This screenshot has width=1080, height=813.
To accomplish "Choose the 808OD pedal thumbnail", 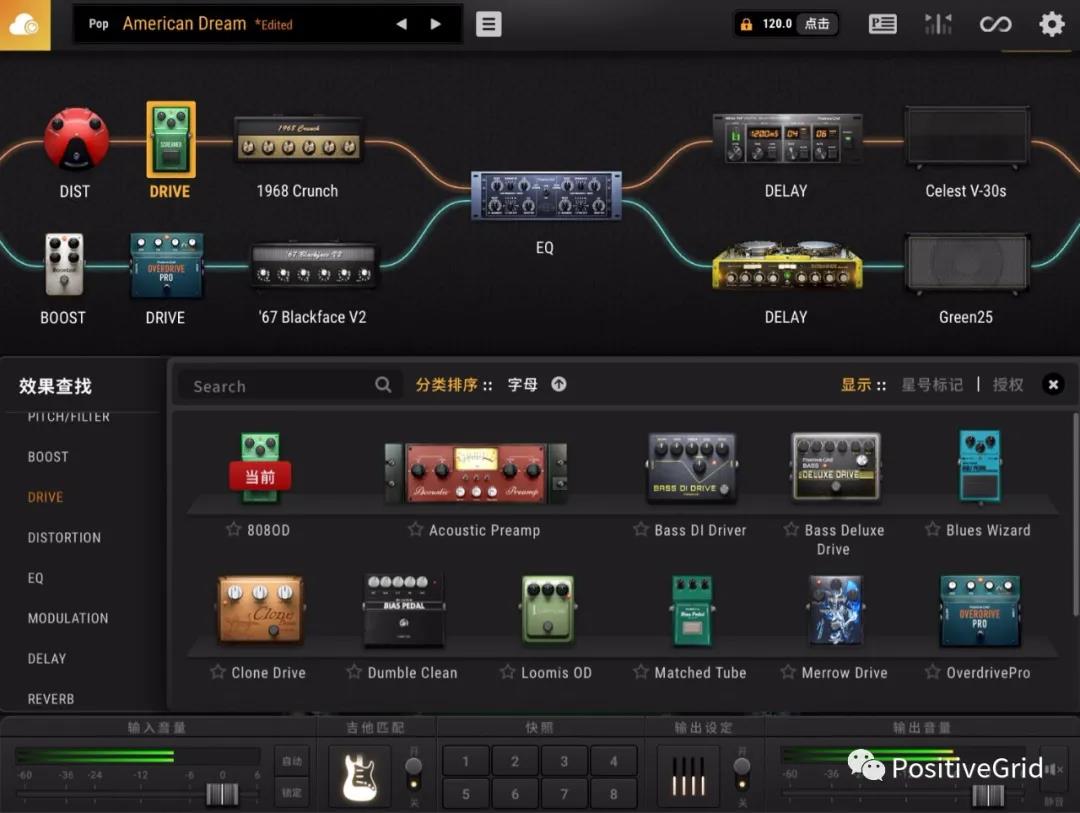I will 260,469.
